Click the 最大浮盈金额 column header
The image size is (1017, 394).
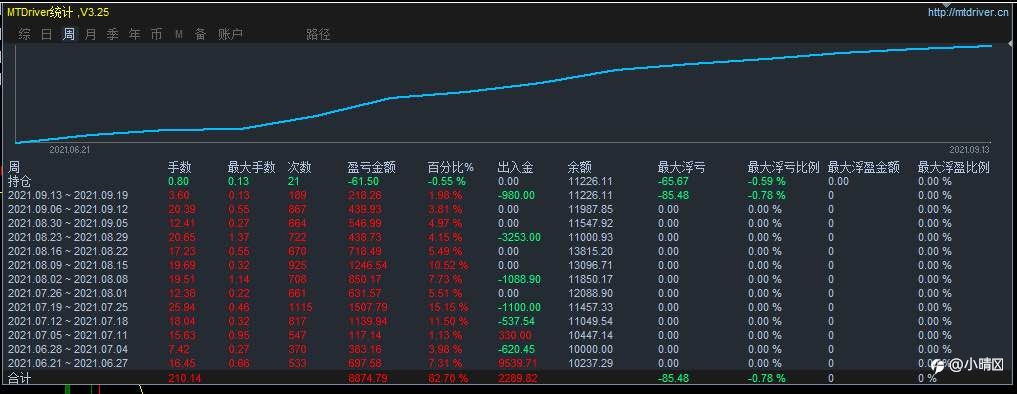pyautogui.click(x=864, y=167)
